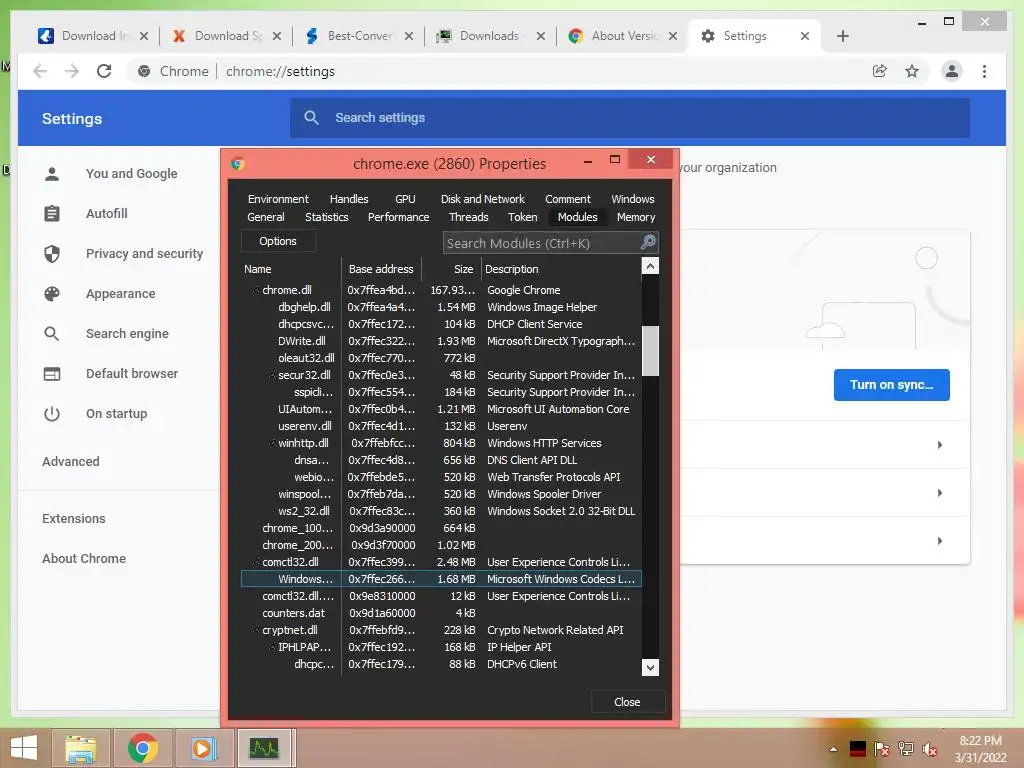Click the Default browser window icon
1024x768 pixels.
click(52, 374)
